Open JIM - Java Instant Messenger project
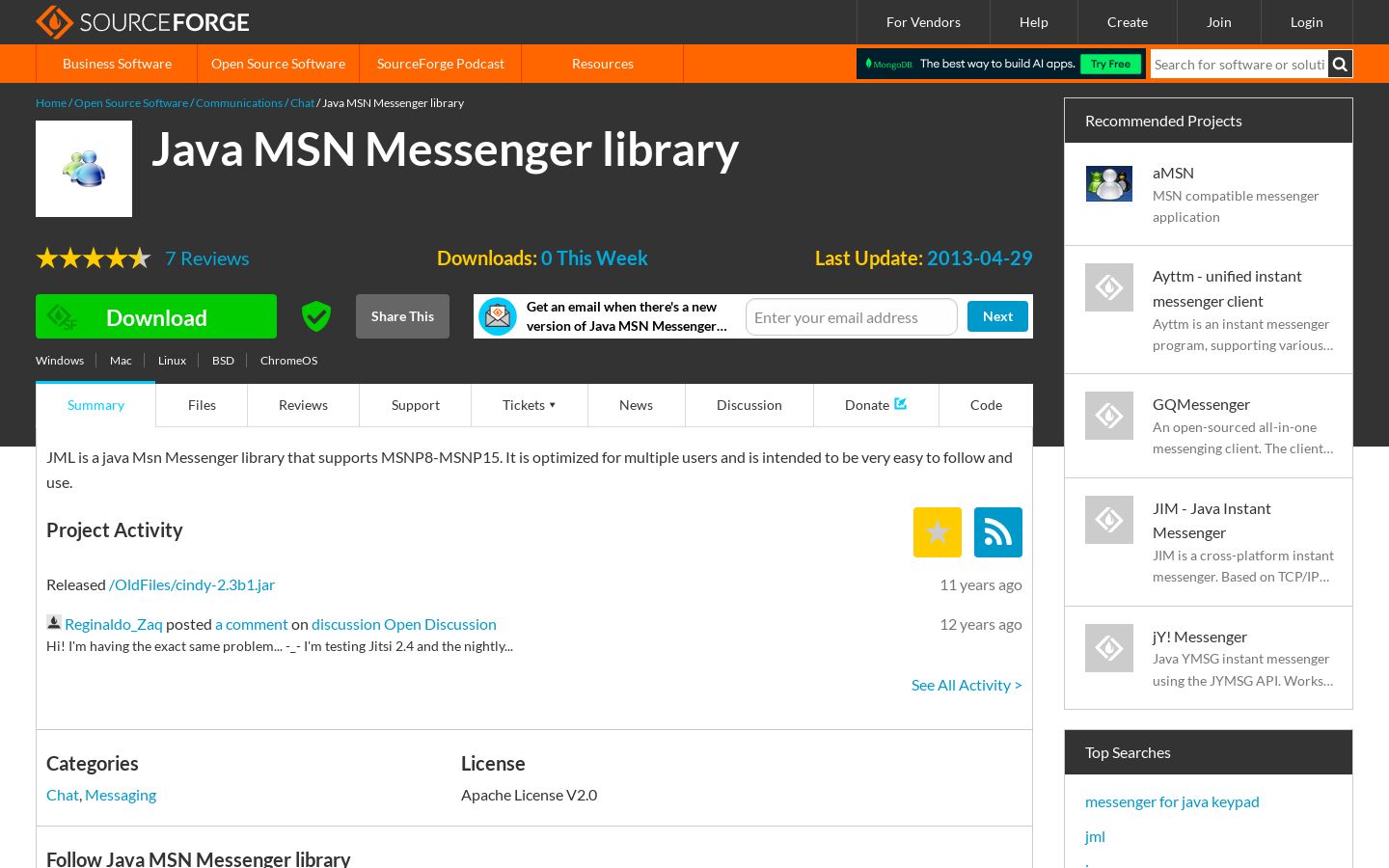Screen dimensions: 1389x868 (1212, 520)
